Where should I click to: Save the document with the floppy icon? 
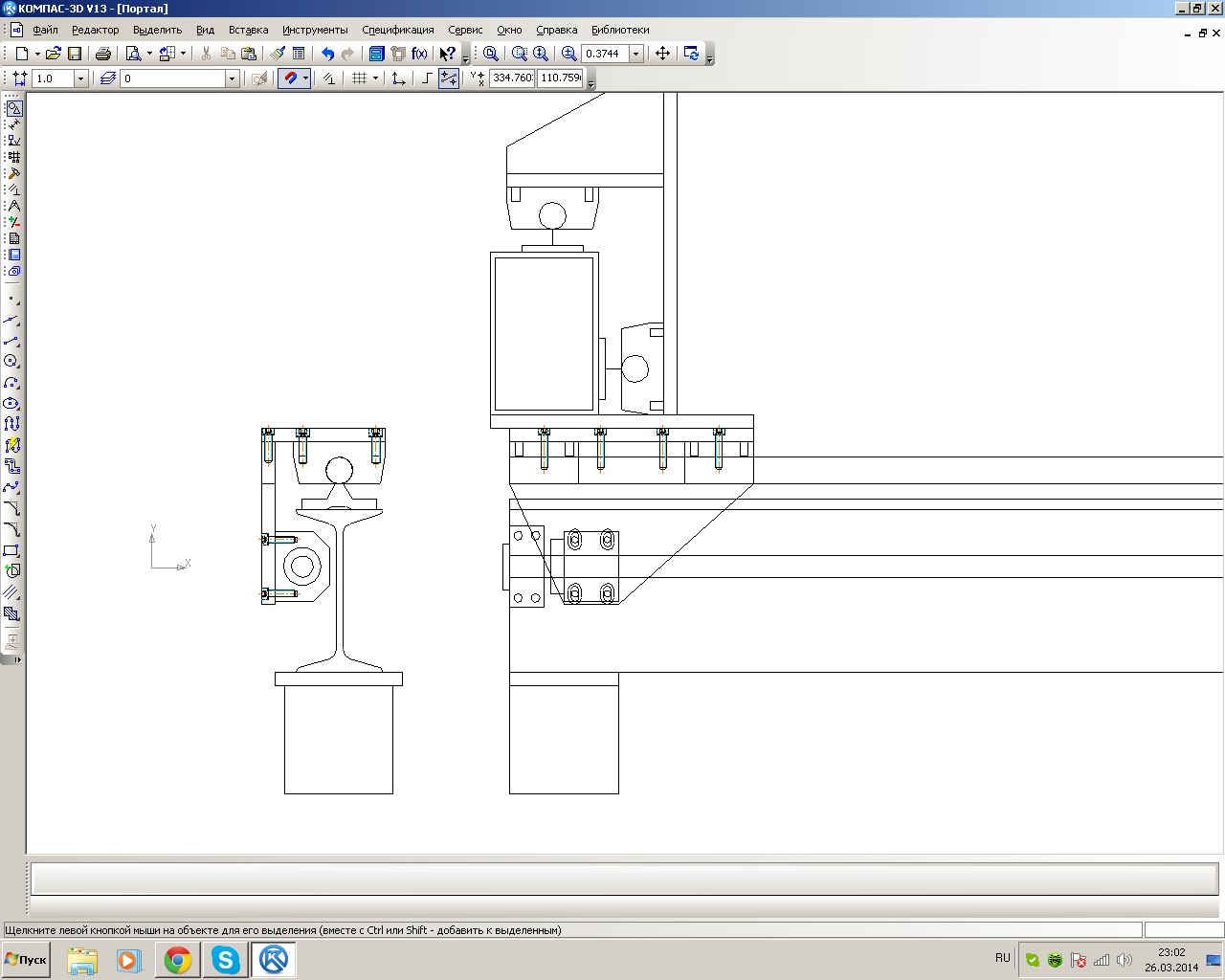[75, 54]
